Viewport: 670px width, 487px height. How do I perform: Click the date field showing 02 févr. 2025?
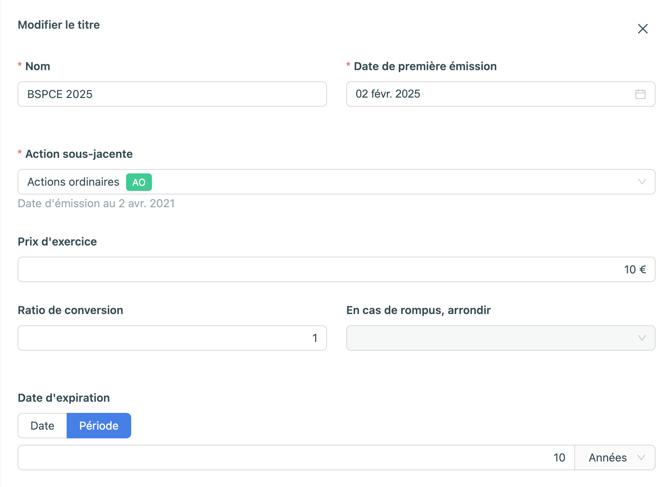[x=490, y=94]
